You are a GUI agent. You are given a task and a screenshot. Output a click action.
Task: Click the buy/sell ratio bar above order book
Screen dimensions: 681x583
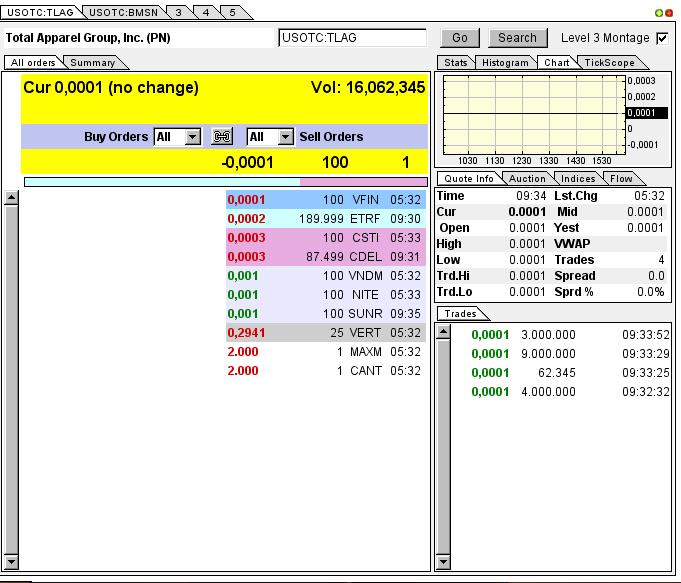225,182
